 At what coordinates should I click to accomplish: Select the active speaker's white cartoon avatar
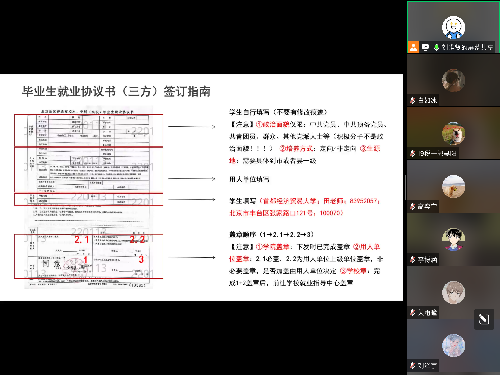[453, 27]
